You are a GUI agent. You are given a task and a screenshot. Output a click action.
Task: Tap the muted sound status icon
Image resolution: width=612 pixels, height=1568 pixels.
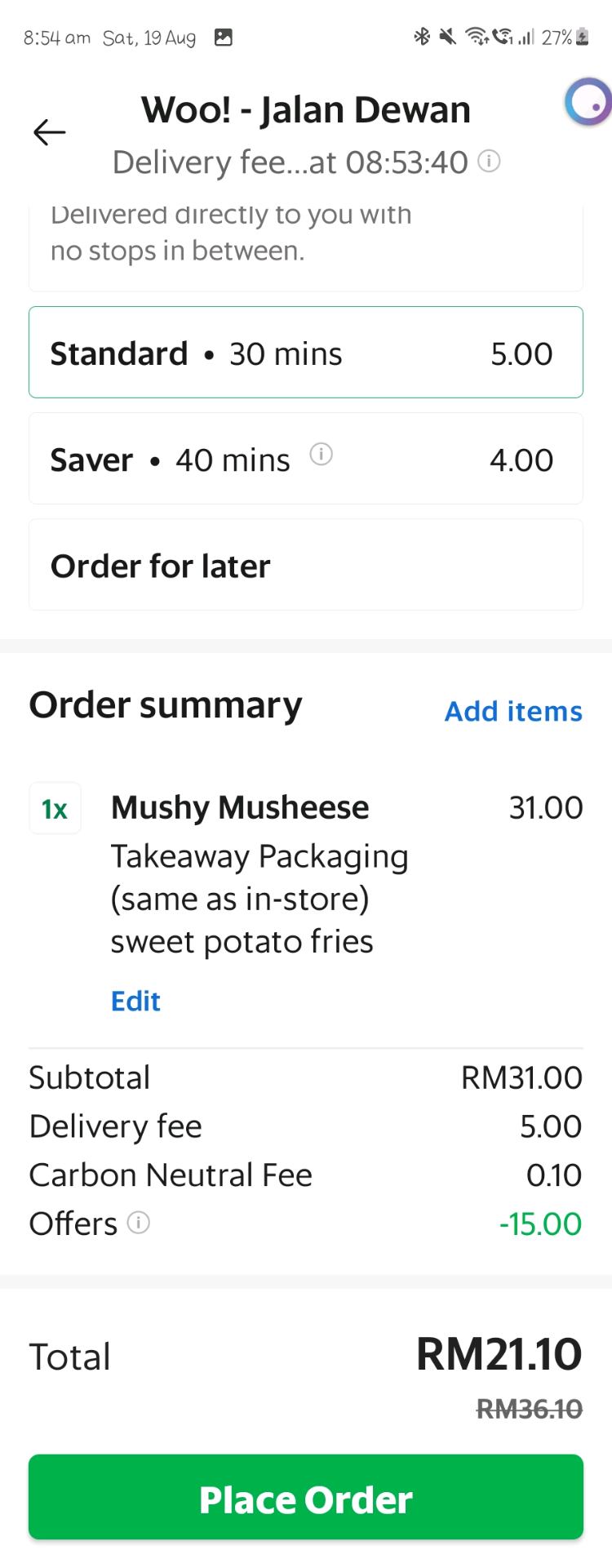point(447,37)
